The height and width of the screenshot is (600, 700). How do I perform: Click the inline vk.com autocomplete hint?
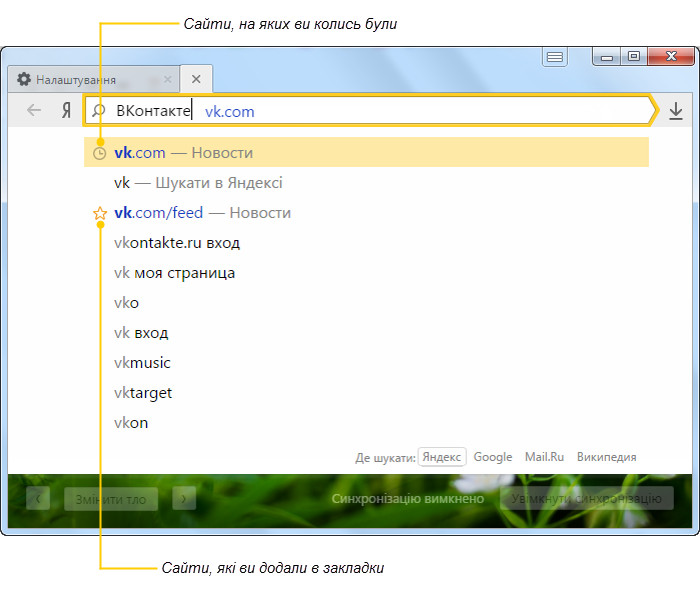(229, 112)
